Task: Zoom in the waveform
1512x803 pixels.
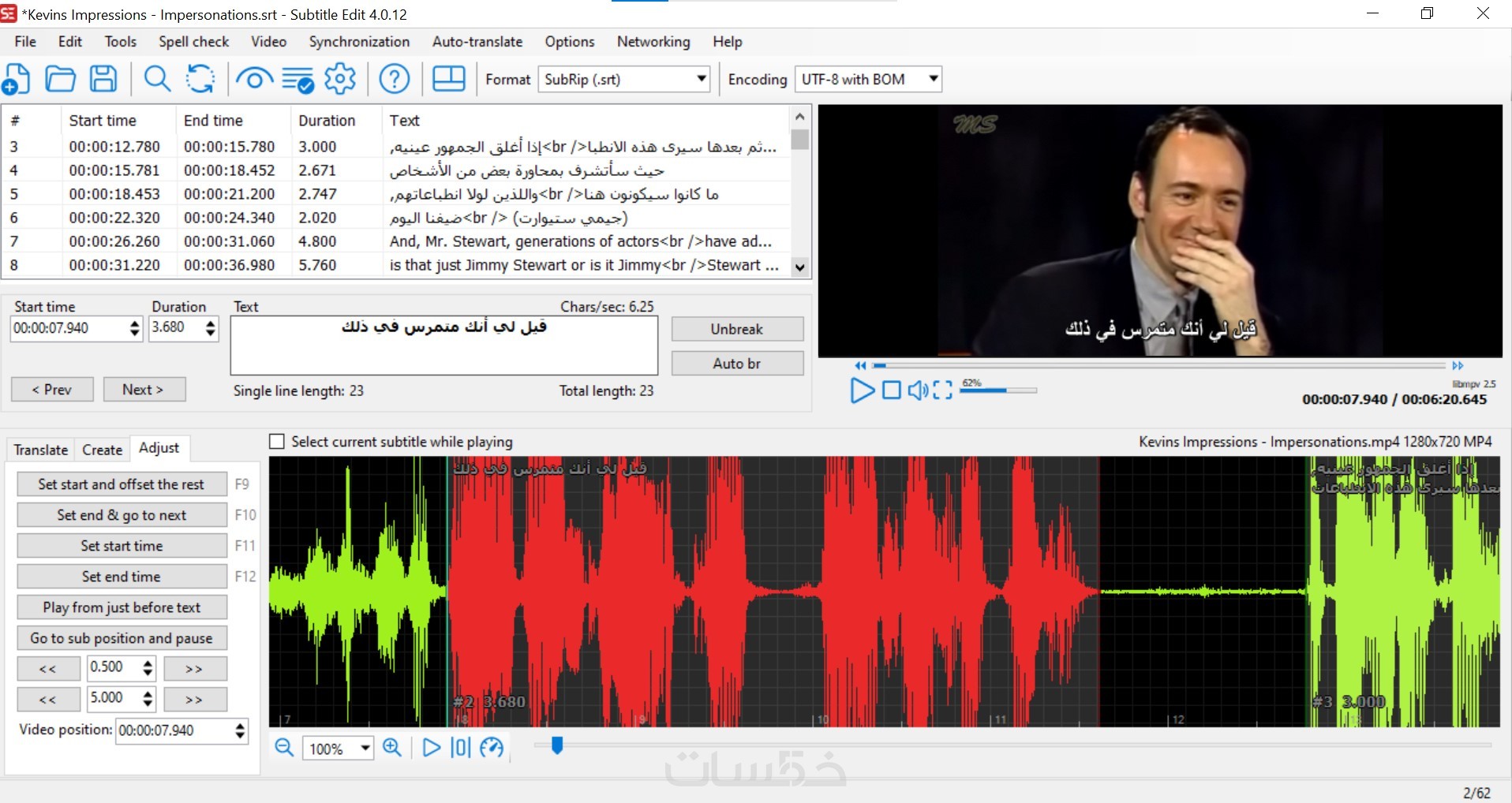Action: coord(392,748)
